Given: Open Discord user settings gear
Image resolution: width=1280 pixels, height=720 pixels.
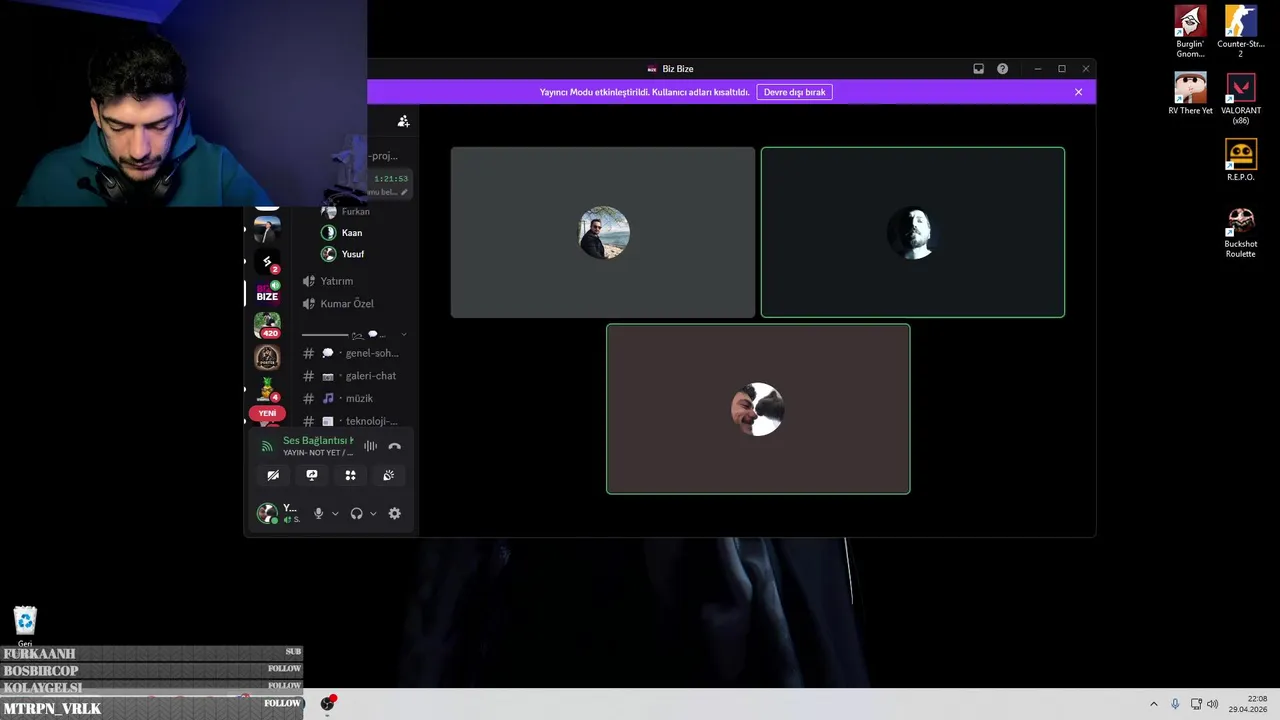Looking at the screenshot, I should tap(395, 513).
